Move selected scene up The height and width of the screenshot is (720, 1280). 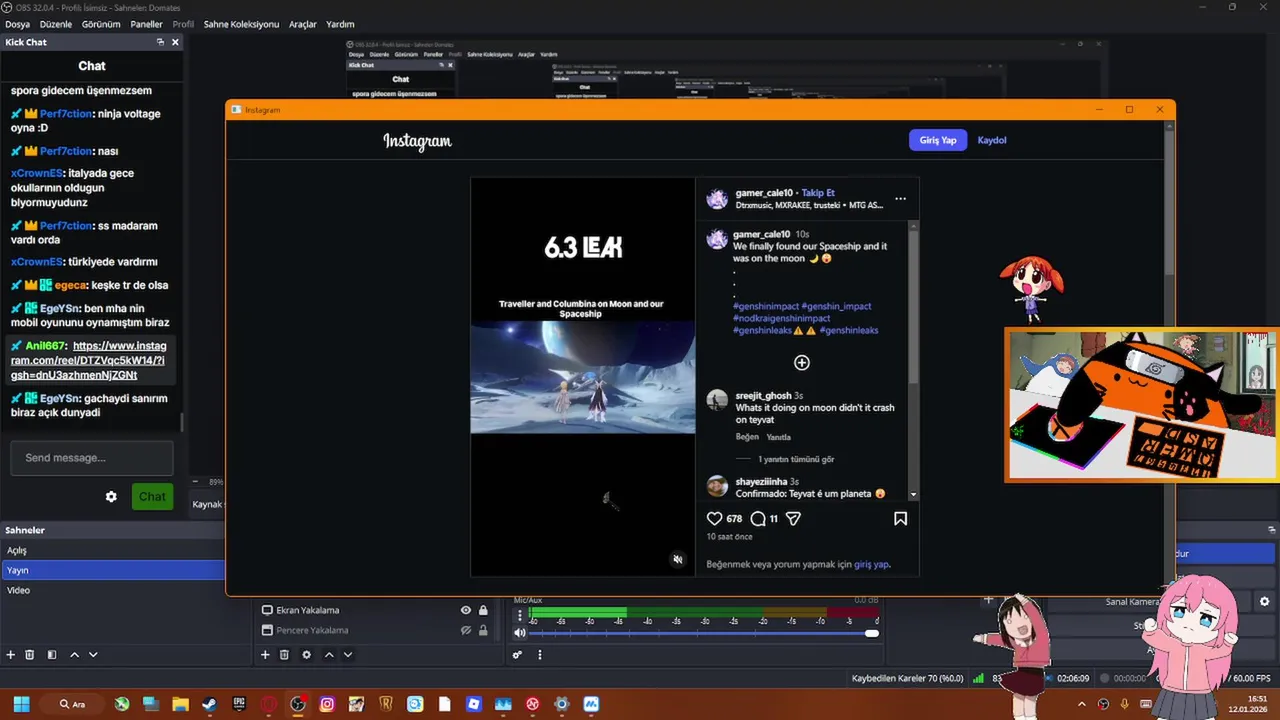pyautogui.click(x=74, y=655)
